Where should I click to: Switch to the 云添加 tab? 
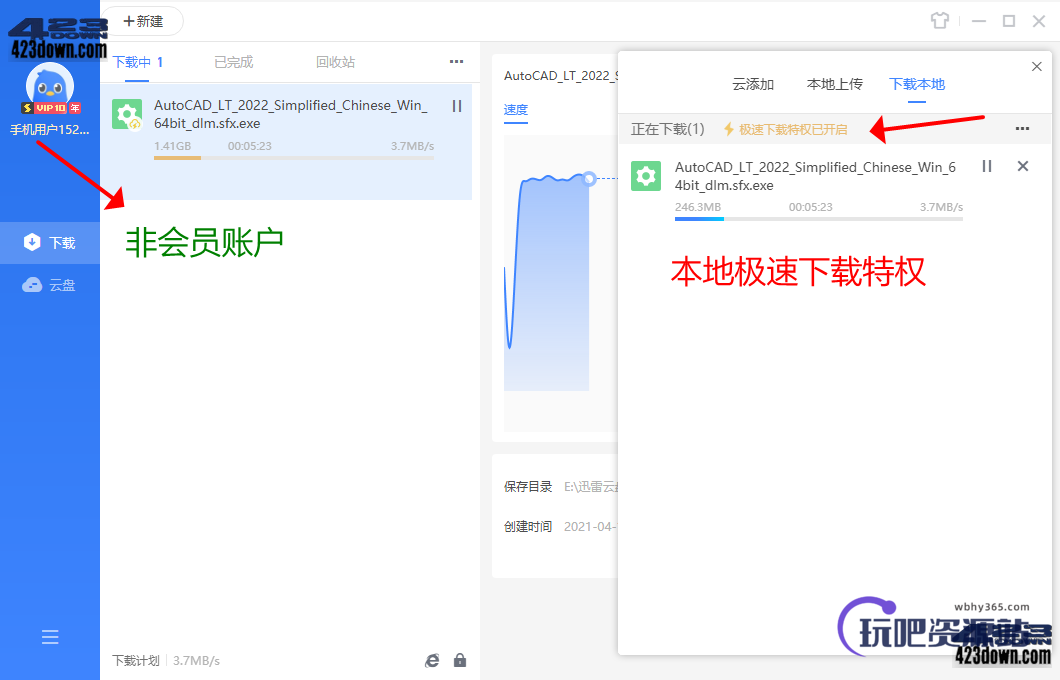[753, 84]
